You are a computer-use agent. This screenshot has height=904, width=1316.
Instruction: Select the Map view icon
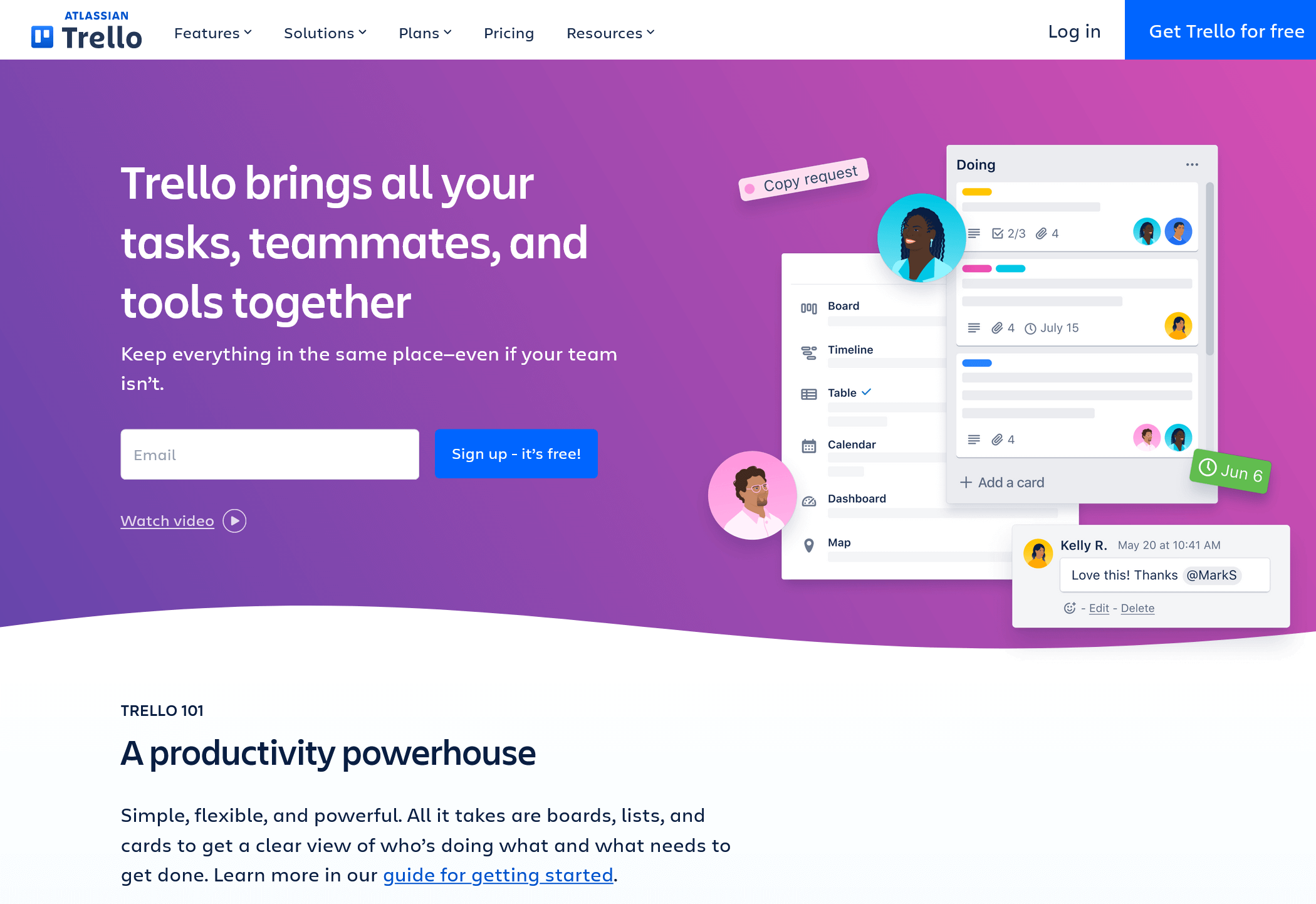[x=809, y=544]
